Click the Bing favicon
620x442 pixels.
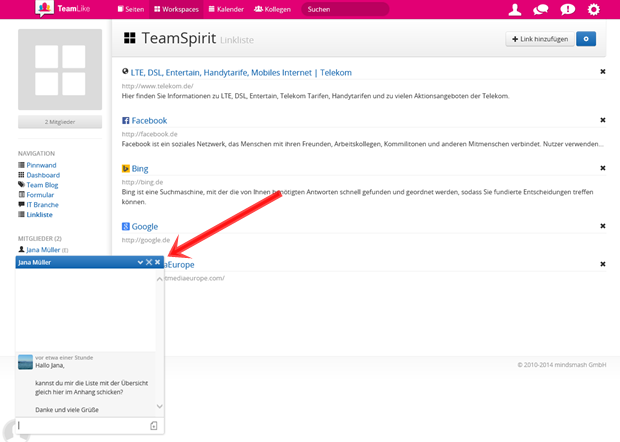coord(125,169)
